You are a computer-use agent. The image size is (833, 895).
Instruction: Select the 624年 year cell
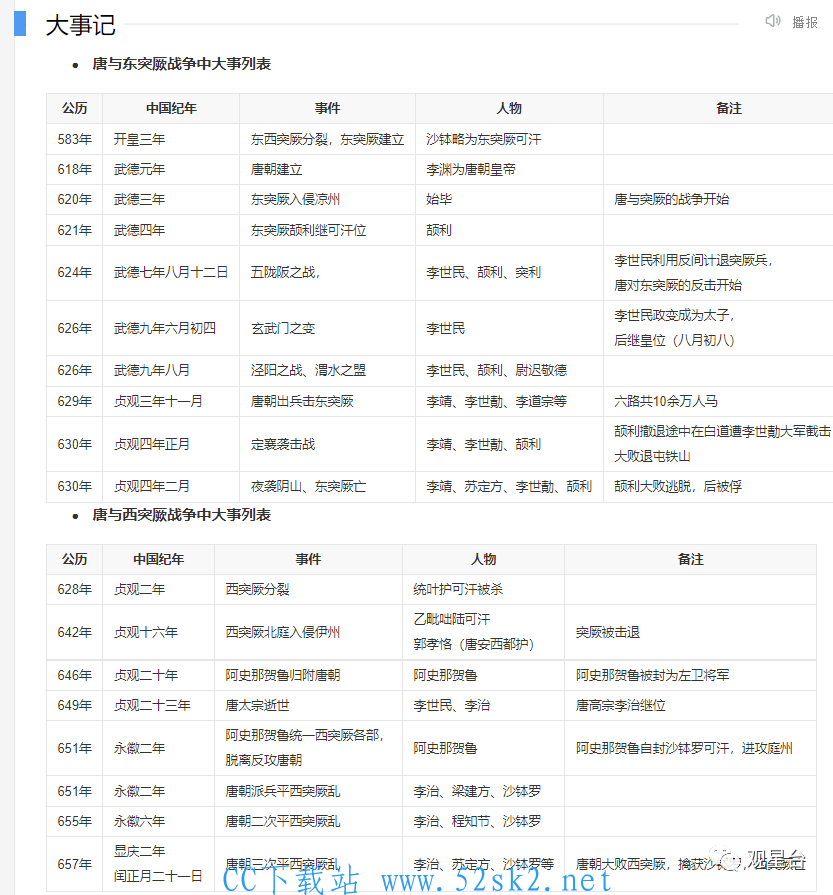click(75, 273)
